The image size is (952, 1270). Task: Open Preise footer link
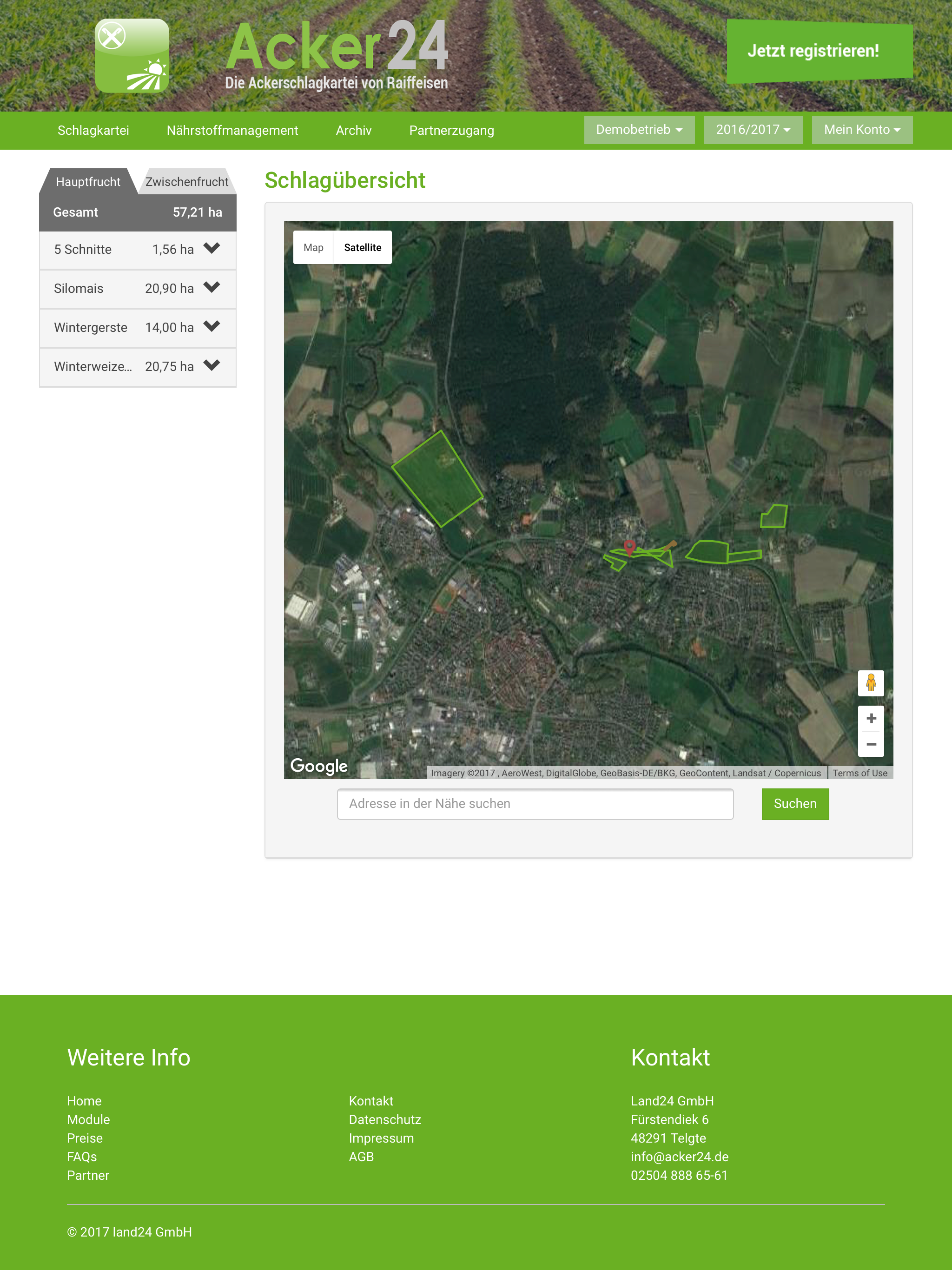coord(85,1138)
